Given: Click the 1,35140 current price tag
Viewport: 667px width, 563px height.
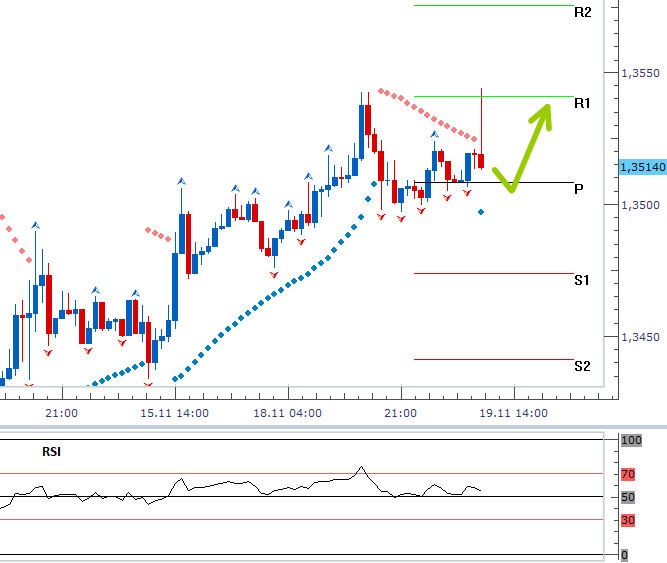Looking at the screenshot, I should click(642, 167).
